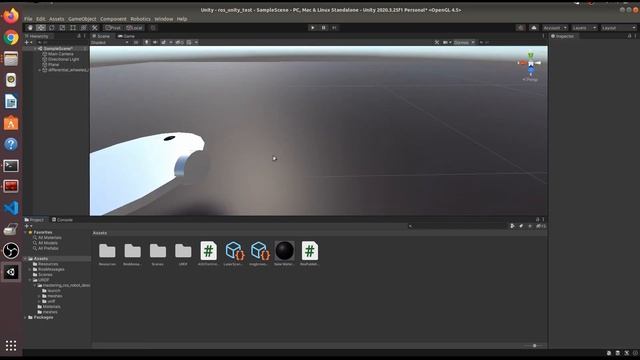The image size is (640, 360).
Task: Click the add (+) button in Hierarchy panel
Action: [x=28, y=42]
